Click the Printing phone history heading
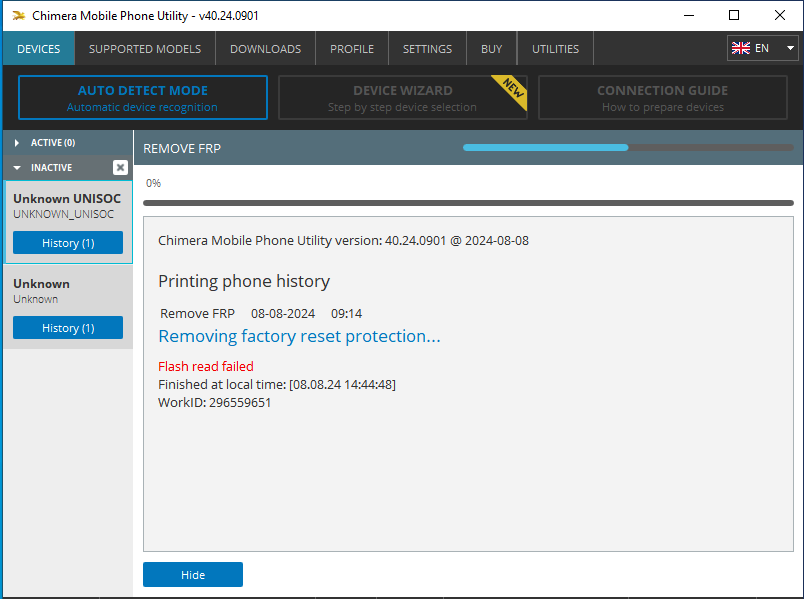Image resolution: width=804 pixels, height=599 pixels. 244,281
